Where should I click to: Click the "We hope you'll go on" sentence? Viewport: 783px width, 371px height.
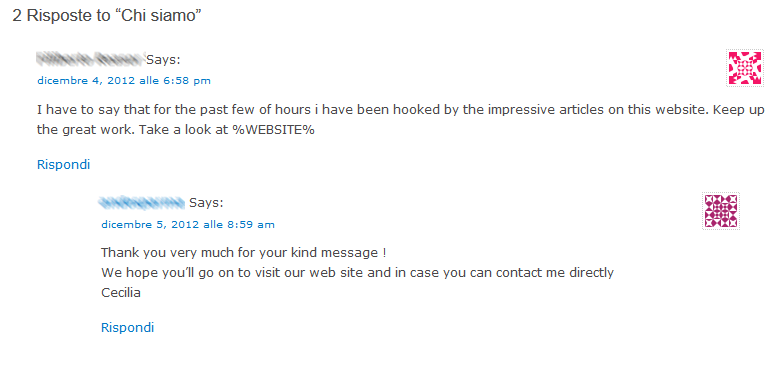coord(357,273)
